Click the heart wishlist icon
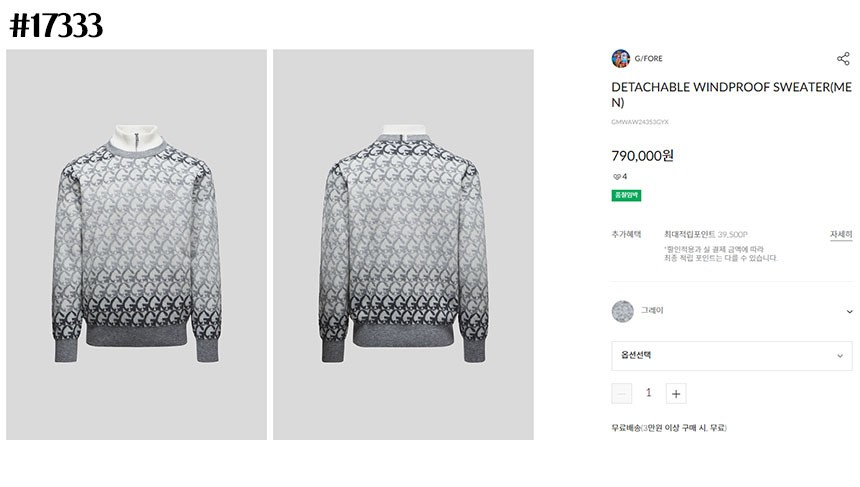Screen dimensions: 860x487 [616, 176]
